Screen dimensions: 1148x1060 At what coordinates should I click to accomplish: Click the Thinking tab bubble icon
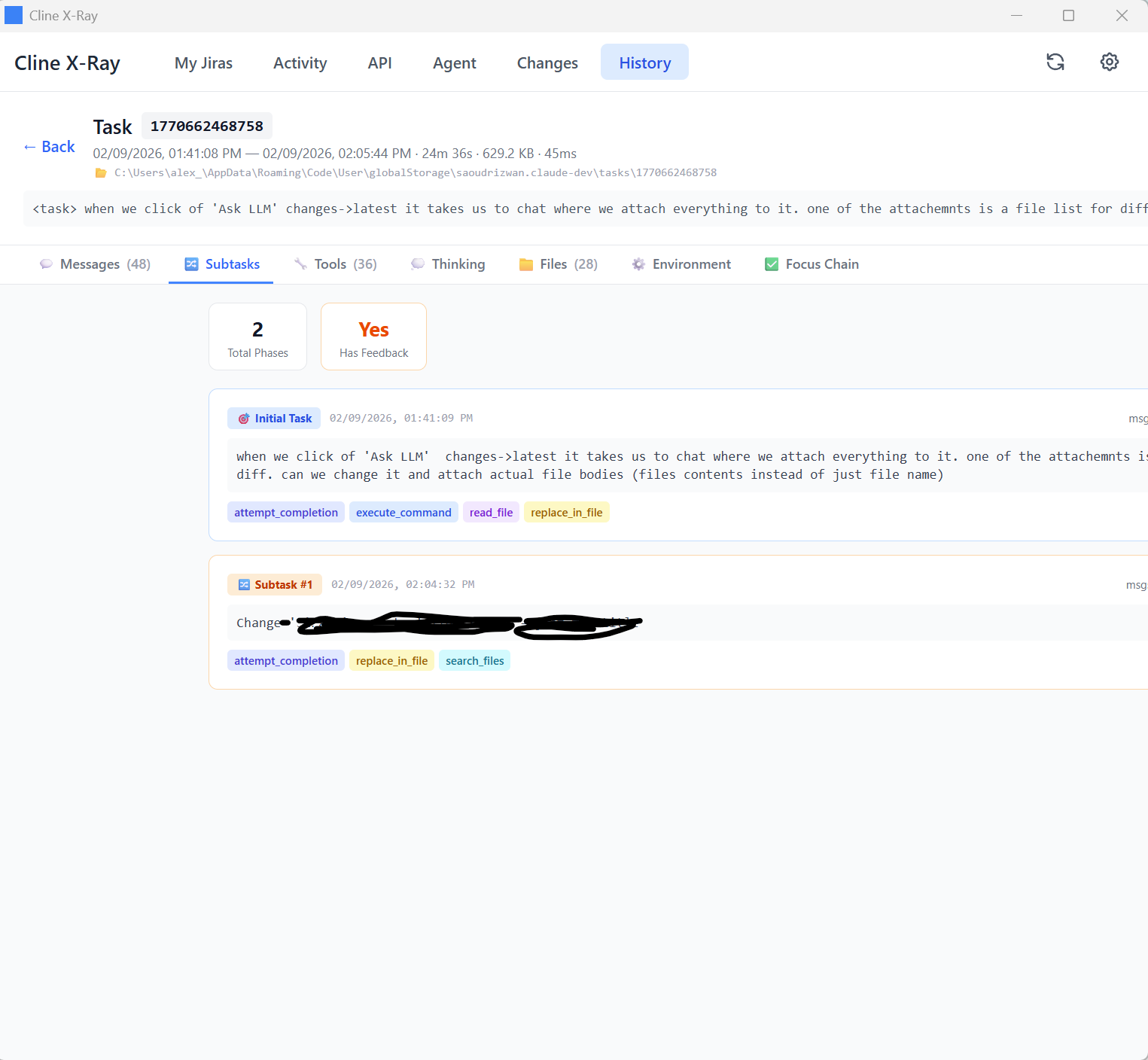click(x=418, y=264)
